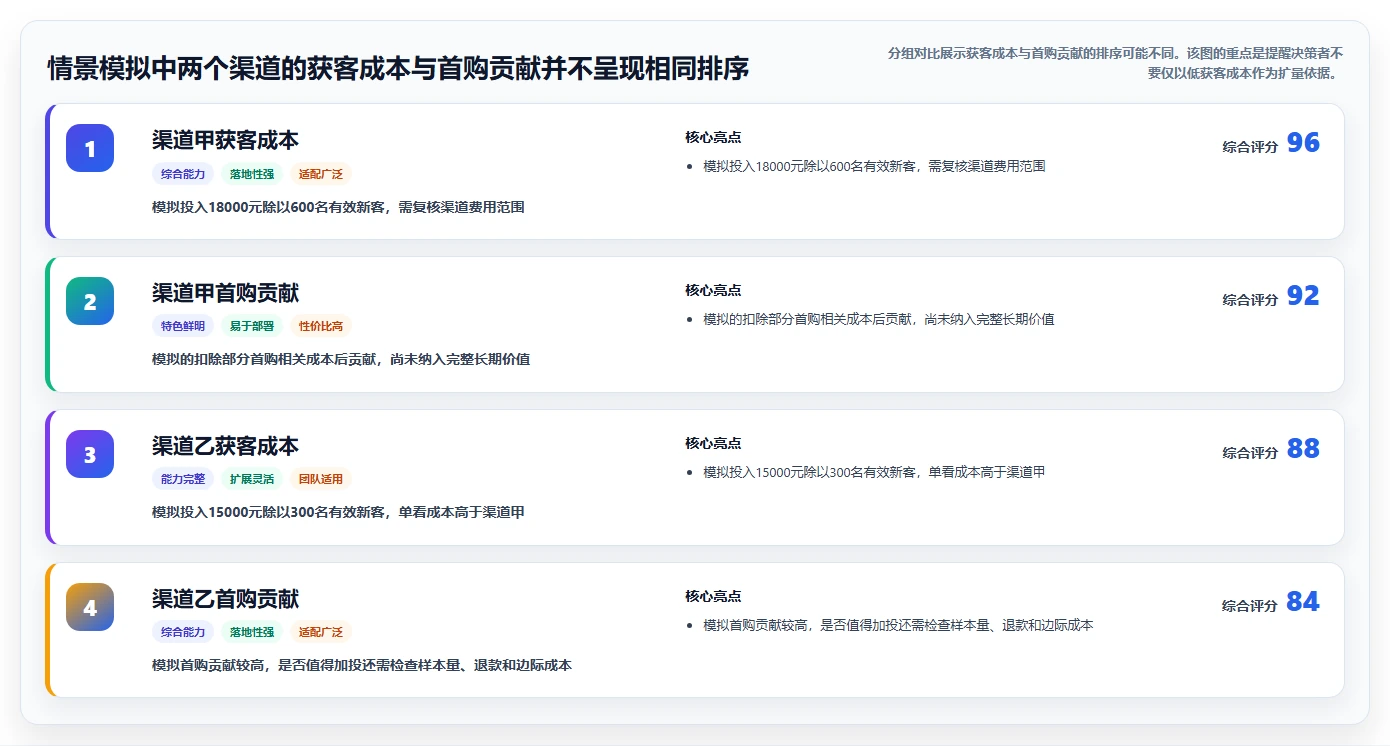Viewport: 1390px width, 746px height.
Task: Click the score 84
Action: coord(1303,602)
